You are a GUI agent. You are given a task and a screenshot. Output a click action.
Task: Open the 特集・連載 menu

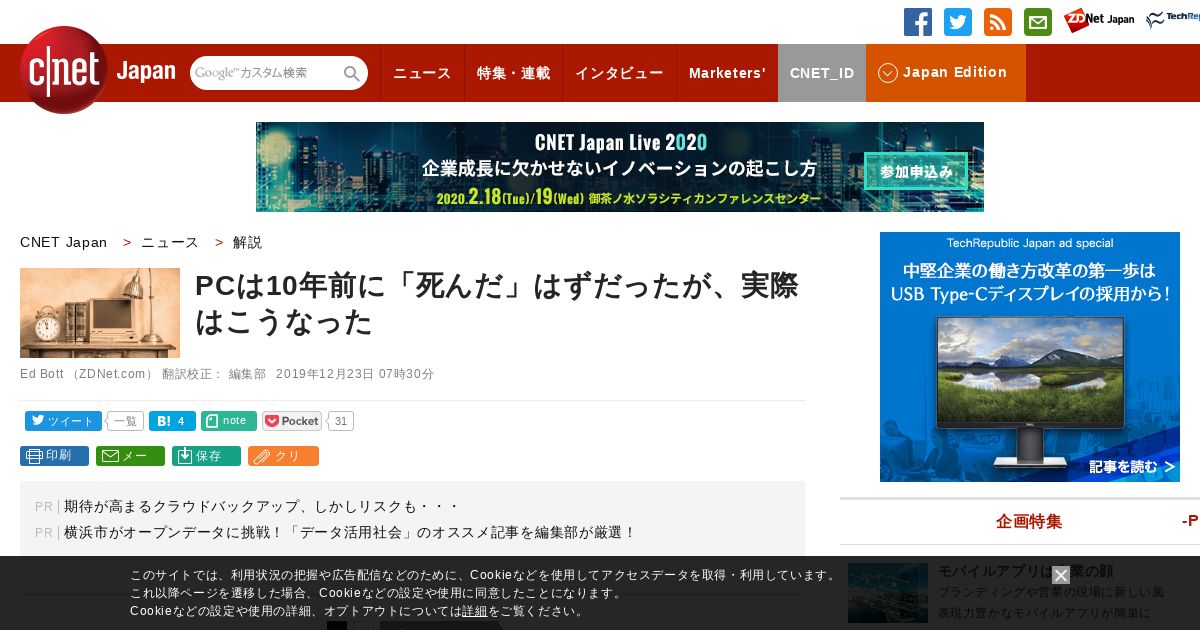tap(513, 73)
